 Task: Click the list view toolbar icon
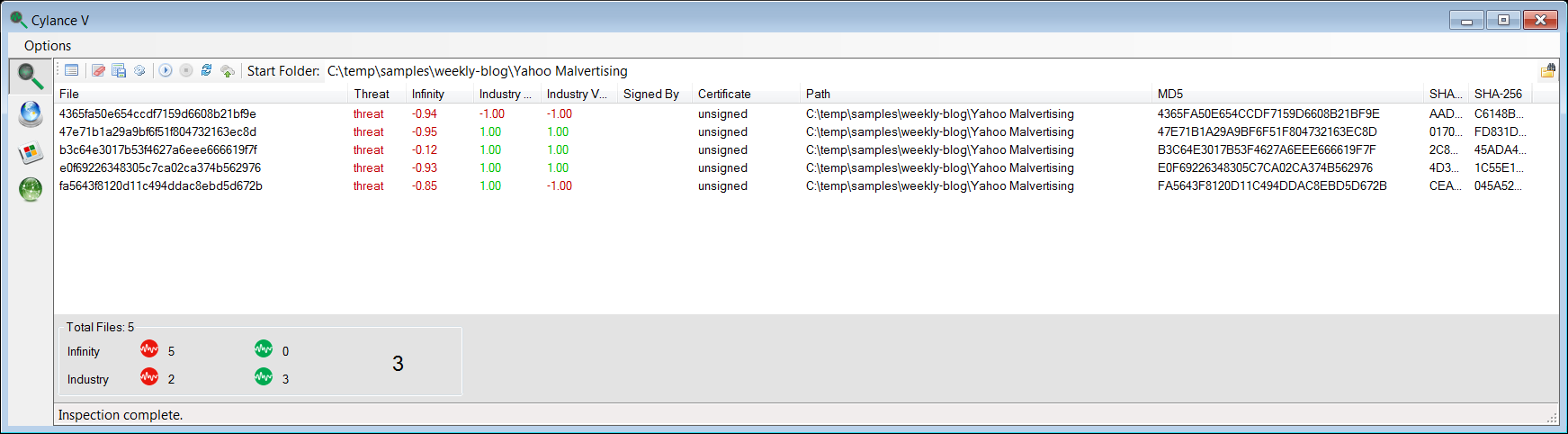coord(72,70)
